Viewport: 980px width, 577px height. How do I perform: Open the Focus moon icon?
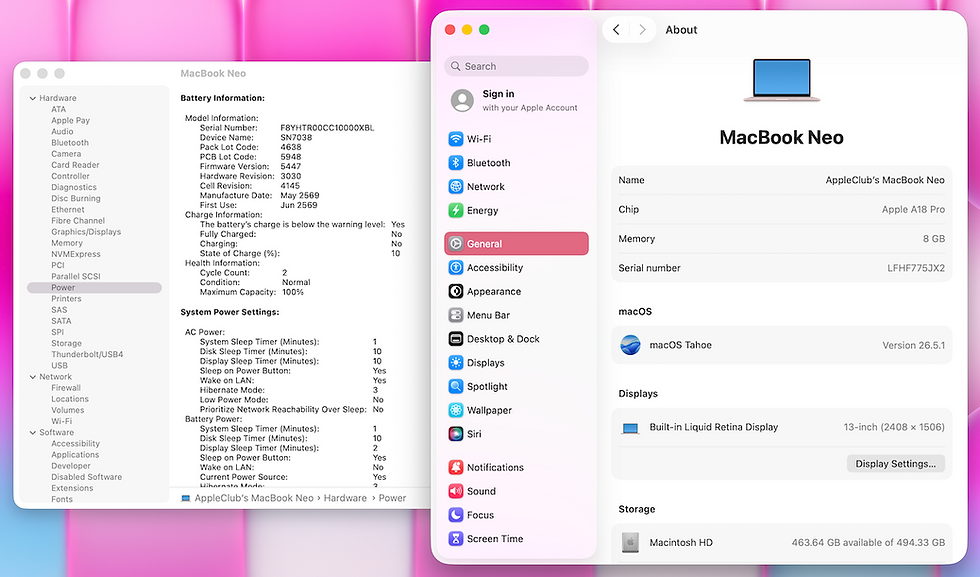[x=456, y=514]
